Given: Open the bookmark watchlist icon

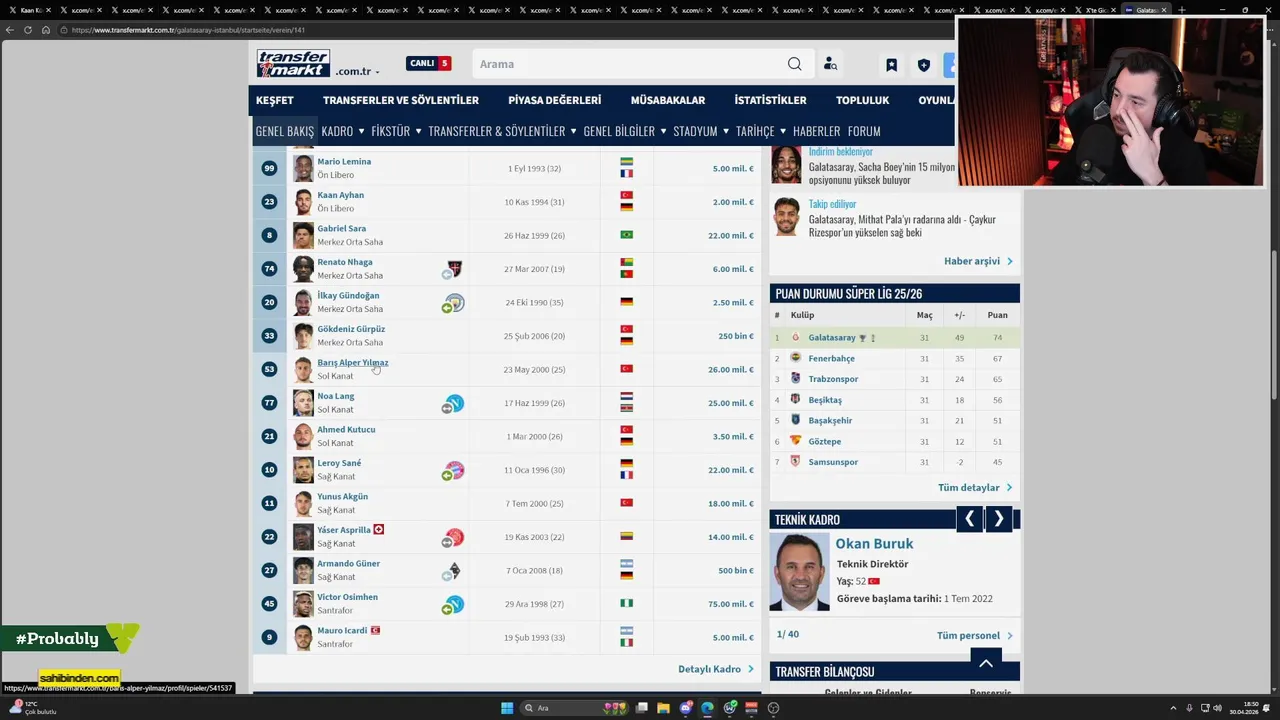Looking at the screenshot, I should [x=891, y=65].
